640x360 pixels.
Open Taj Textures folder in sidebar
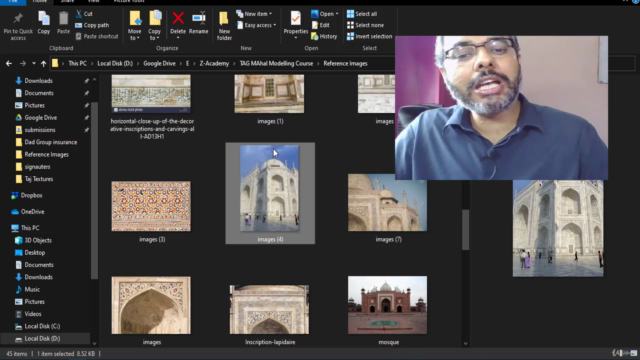(x=39, y=179)
